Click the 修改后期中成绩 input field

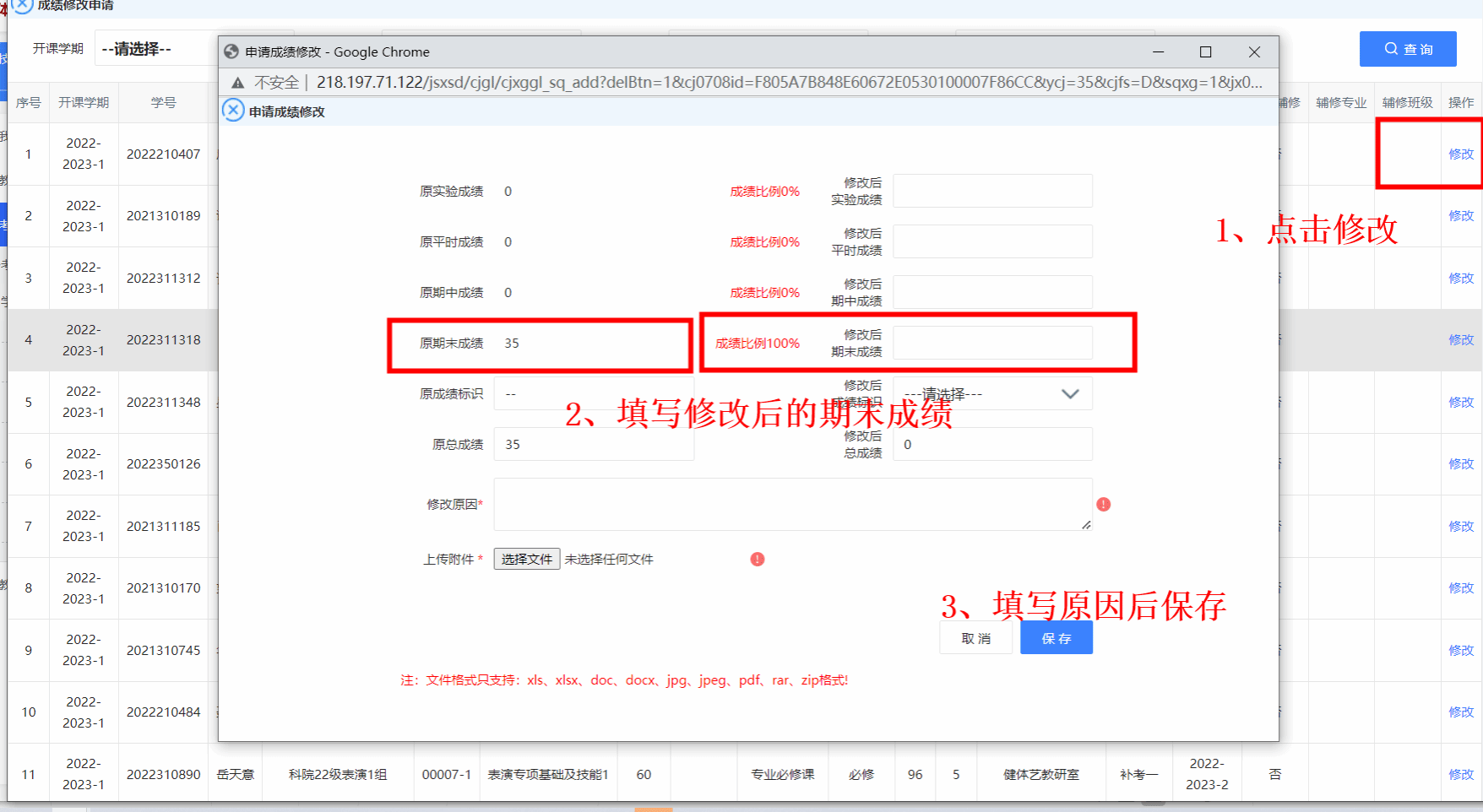992,293
